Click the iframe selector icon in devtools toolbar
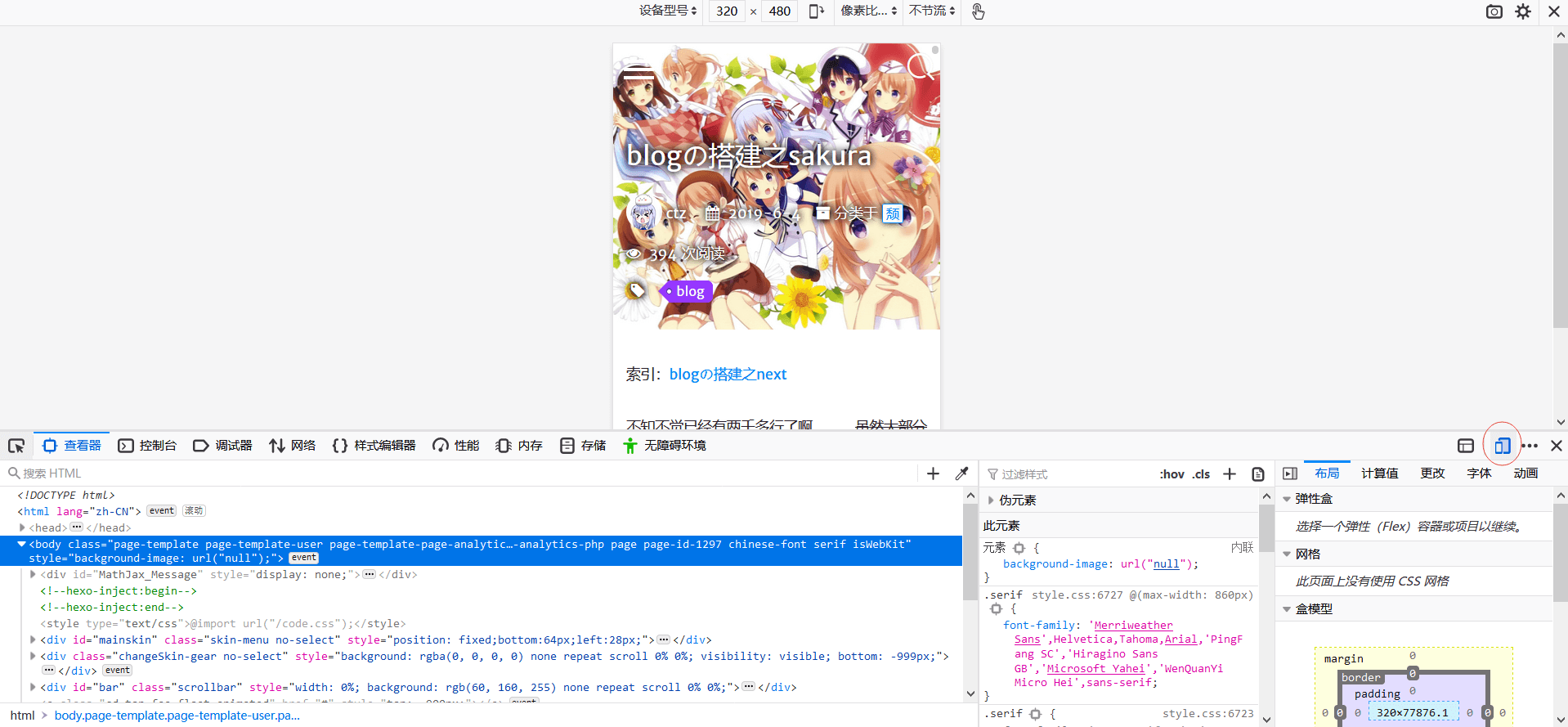Image resolution: width=1568 pixels, height=727 pixels. (x=1466, y=446)
